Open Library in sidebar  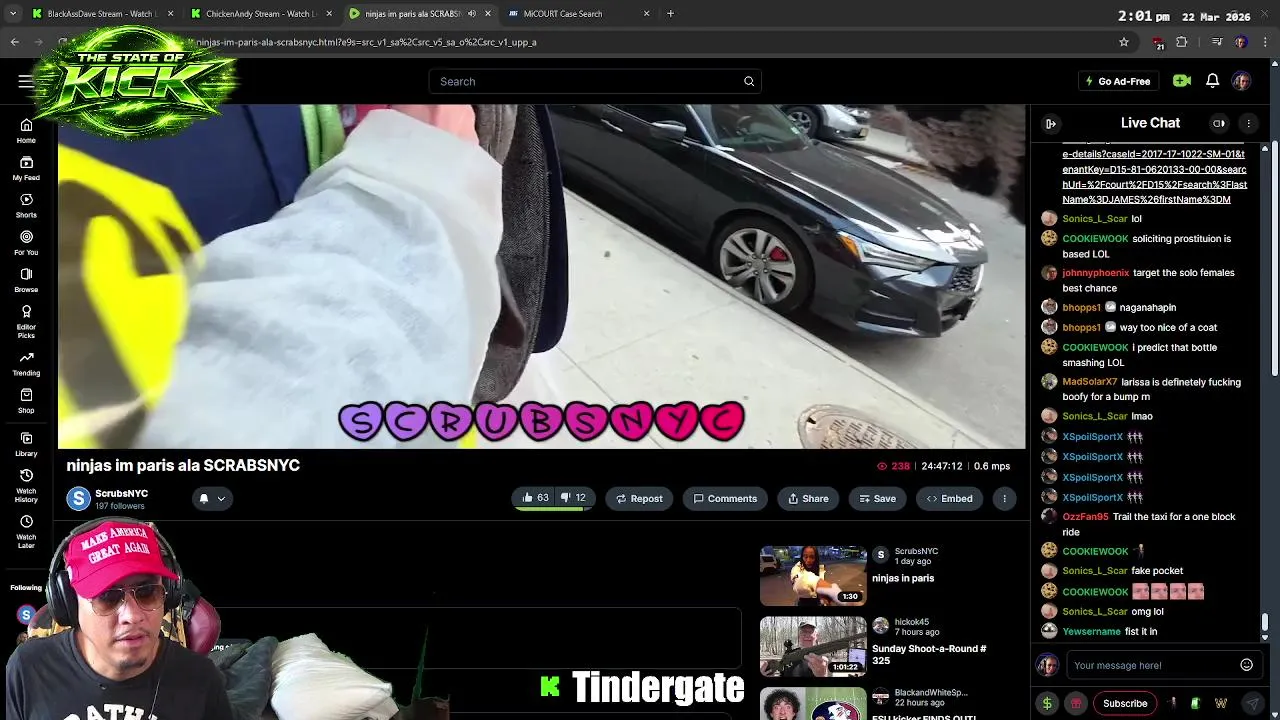click(26, 444)
